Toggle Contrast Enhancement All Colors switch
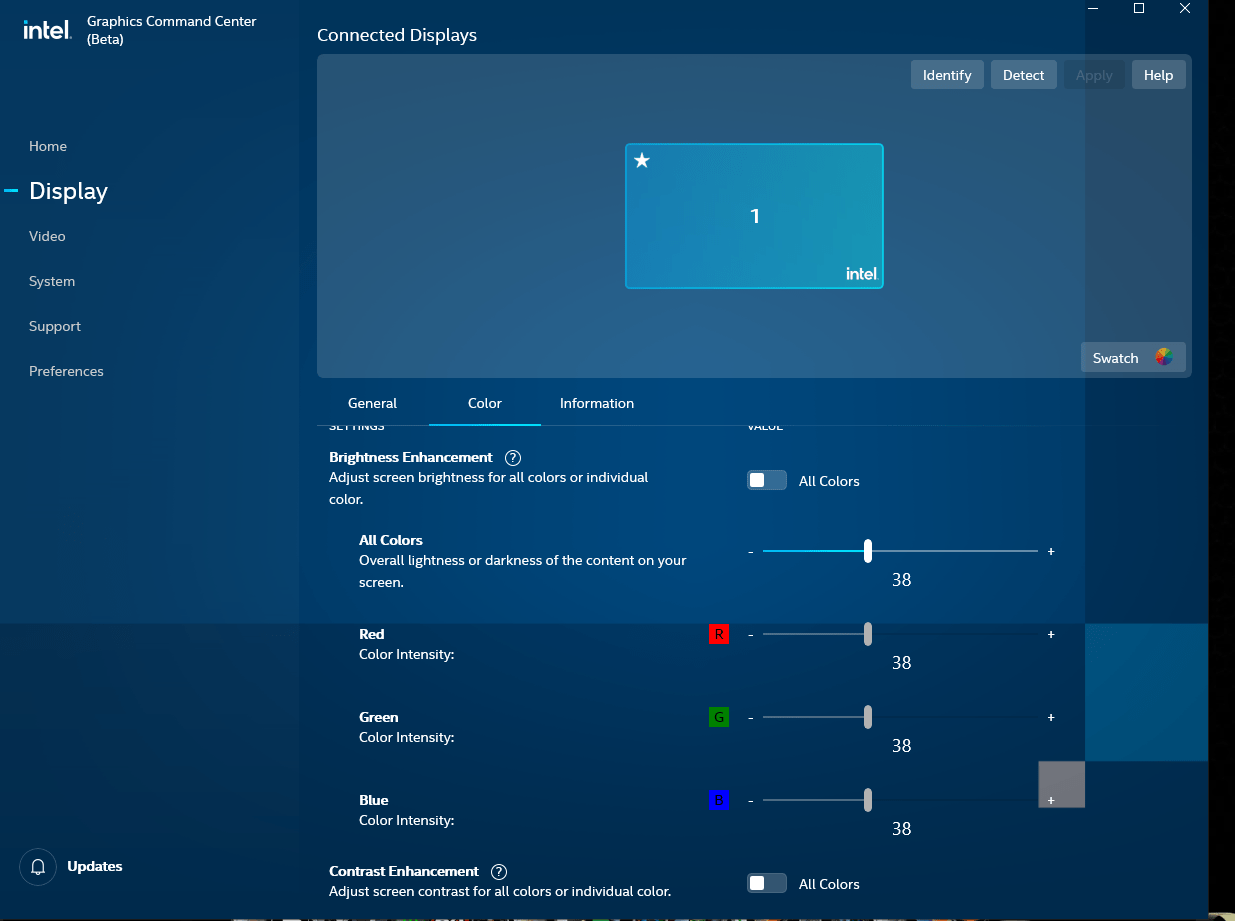Viewport: 1235px width, 921px height. [767, 884]
